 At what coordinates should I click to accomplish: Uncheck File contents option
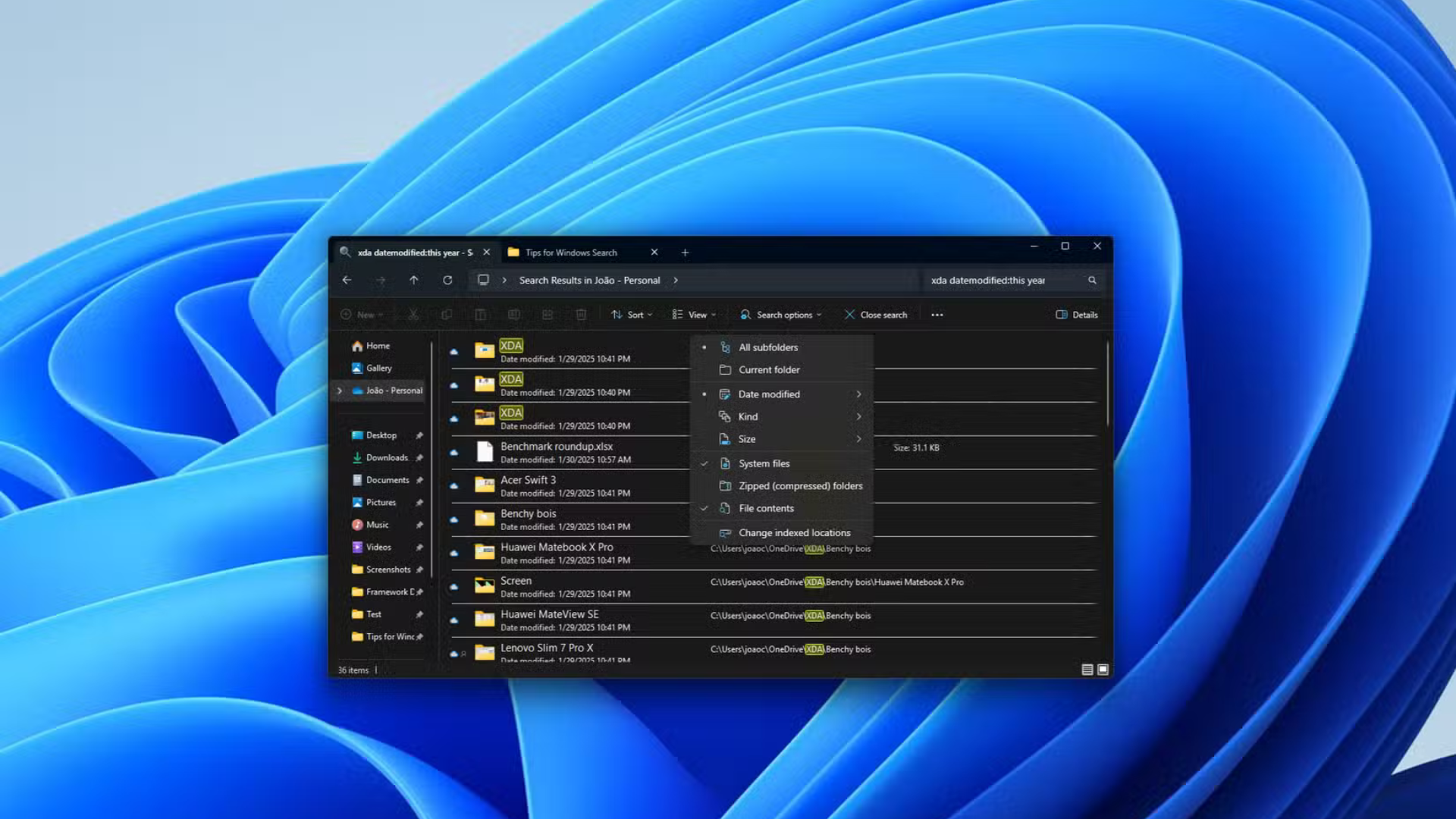pos(766,508)
